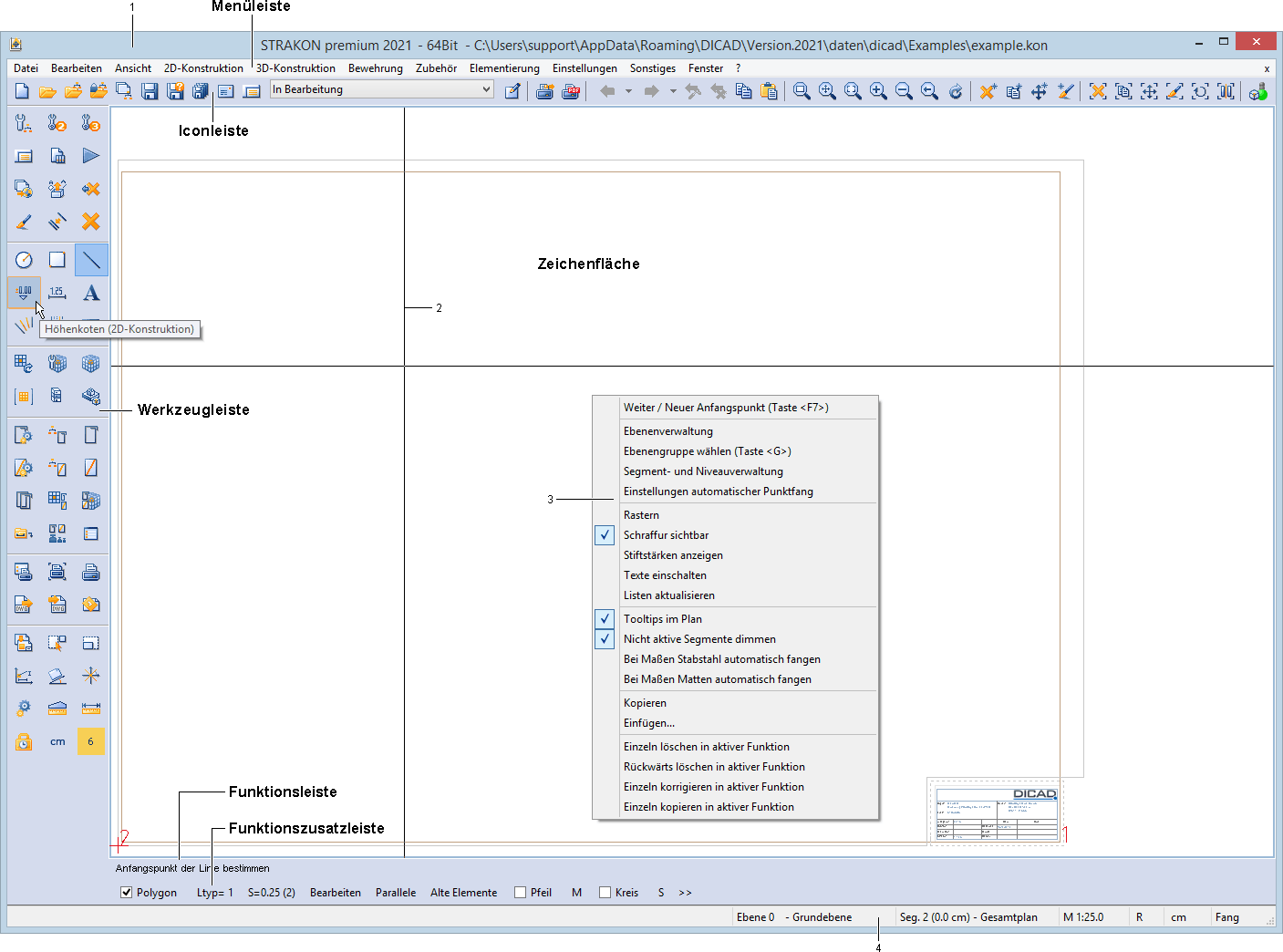1283x952 pixels.
Task: Open the Bewehrung menu
Action: (x=376, y=68)
